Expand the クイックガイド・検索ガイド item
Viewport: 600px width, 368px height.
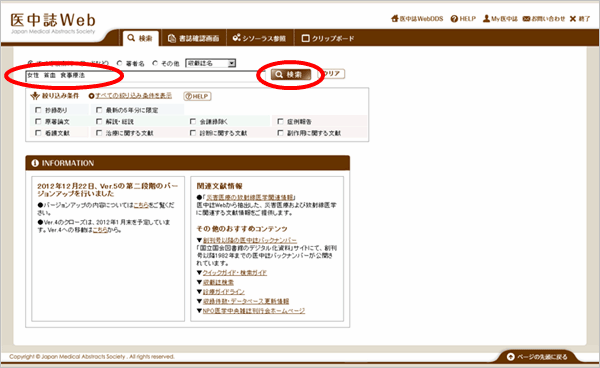235,273
